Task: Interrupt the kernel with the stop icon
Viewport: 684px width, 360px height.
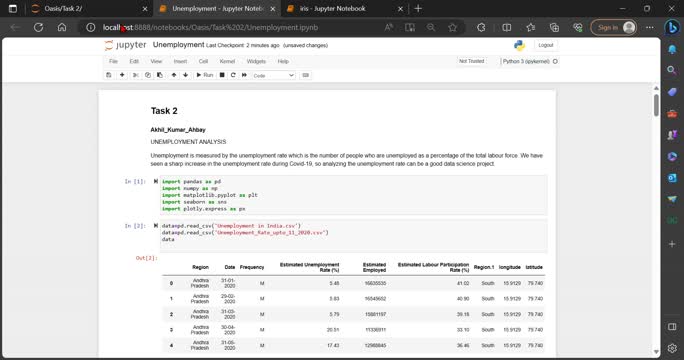Action: click(x=222, y=75)
